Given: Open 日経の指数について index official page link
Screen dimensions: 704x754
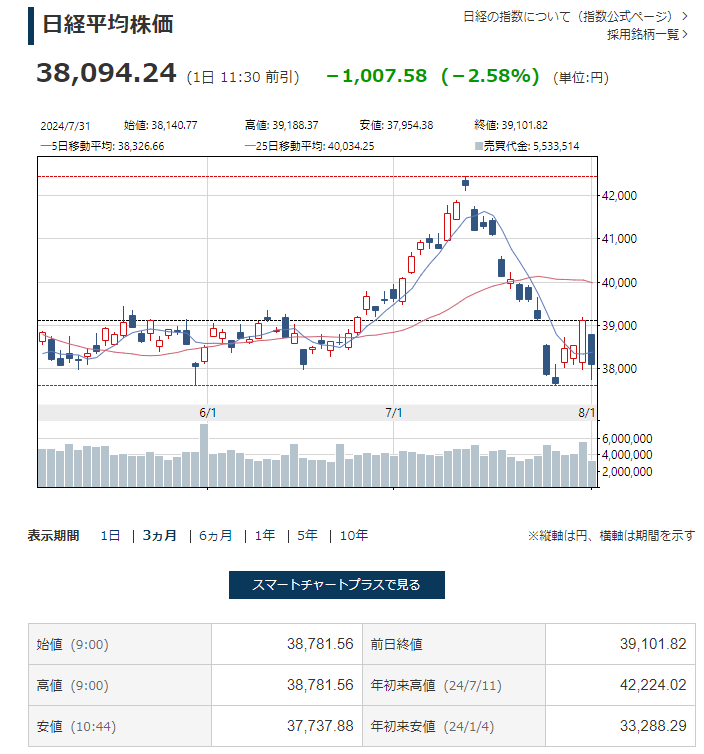Looking at the screenshot, I should [x=575, y=16].
